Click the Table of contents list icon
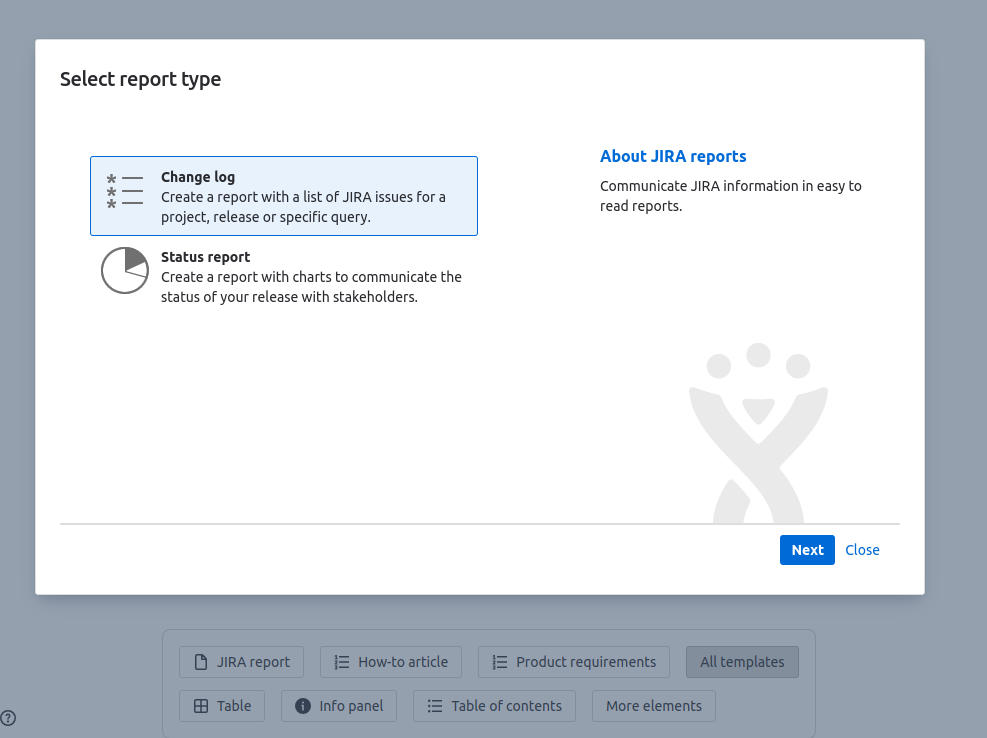The width and height of the screenshot is (987, 738). pyautogui.click(x=435, y=706)
